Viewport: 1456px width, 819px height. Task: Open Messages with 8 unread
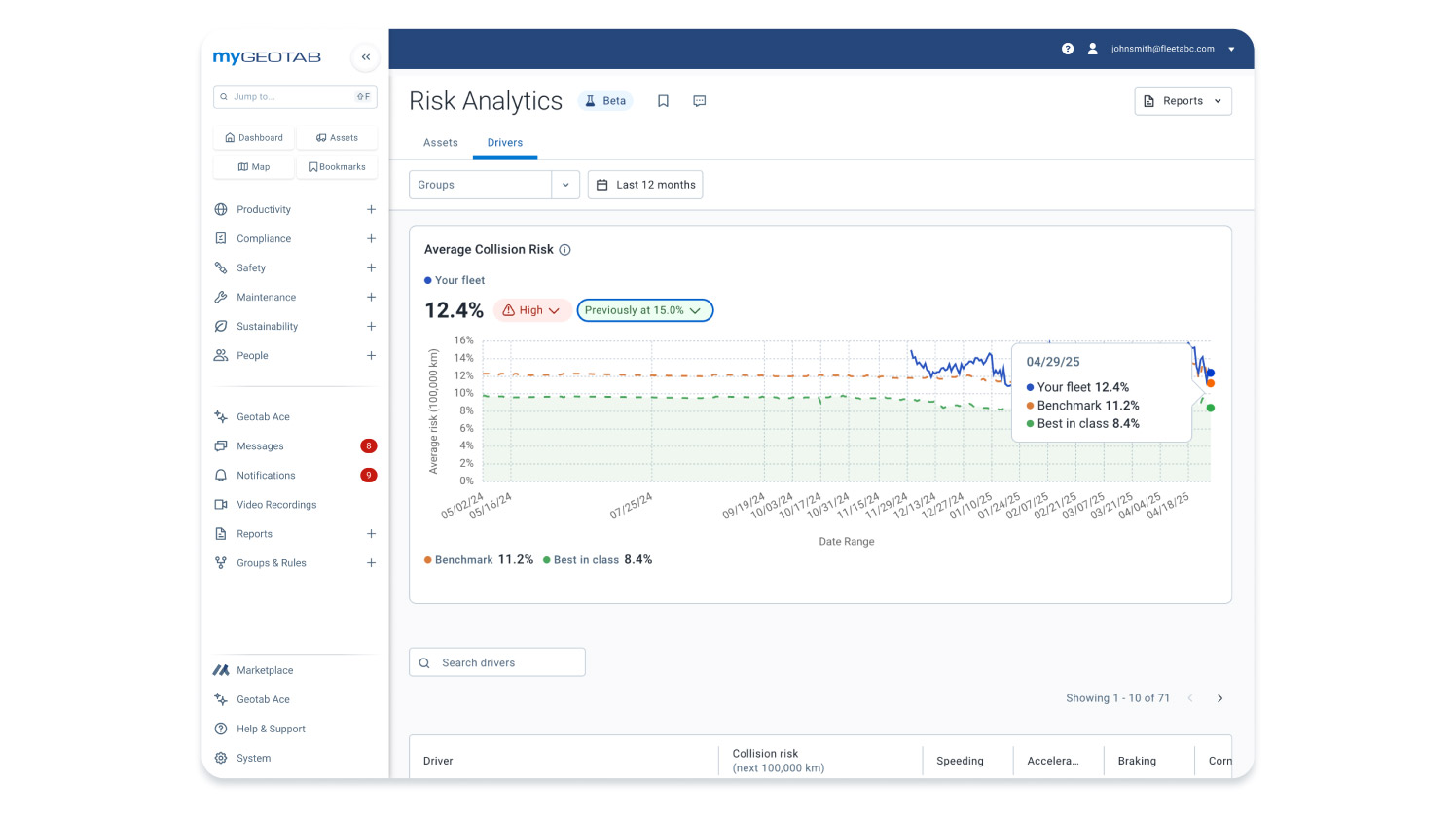260,445
